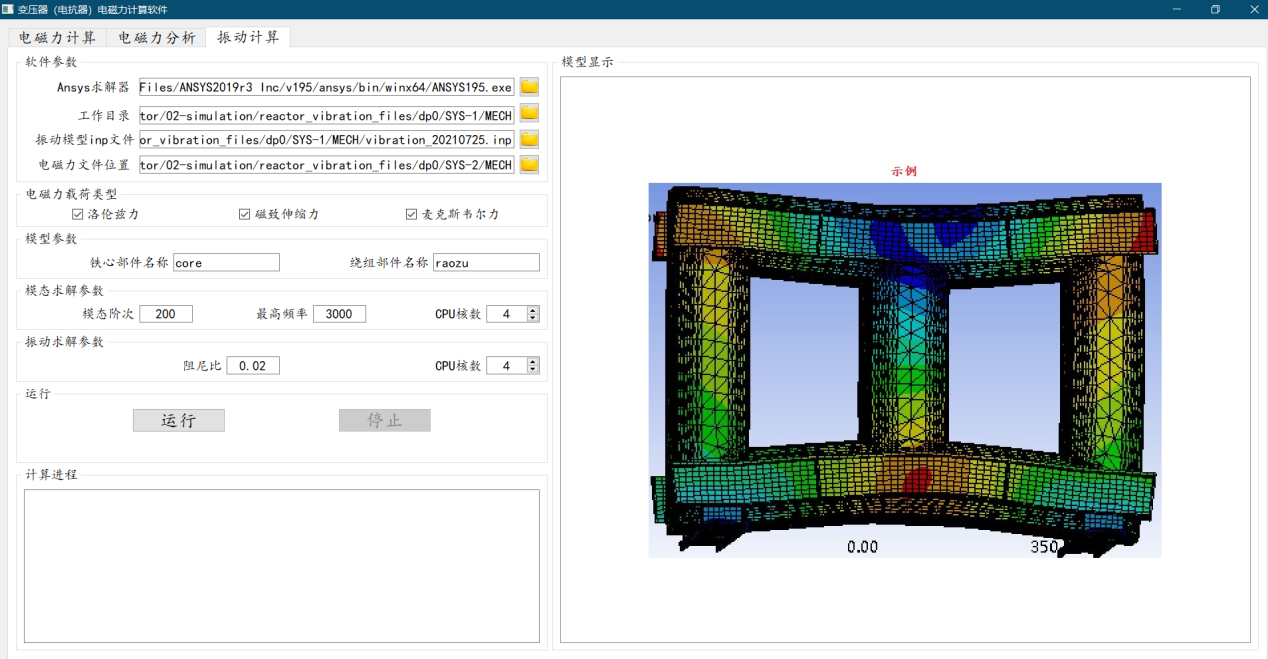Uncheck the 磁致伸缩力 checkbox
This screenshot has height=659, width=1268.
click(244, 214)
